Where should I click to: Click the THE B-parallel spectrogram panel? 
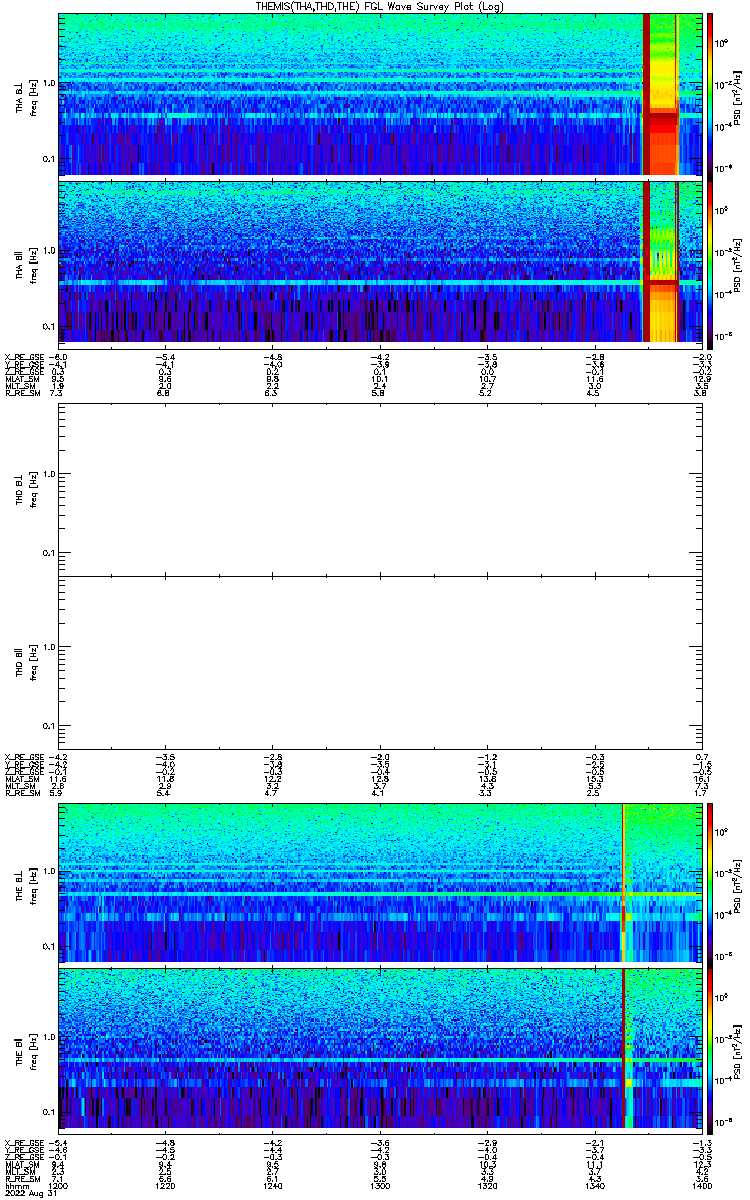click(380, 1048)
